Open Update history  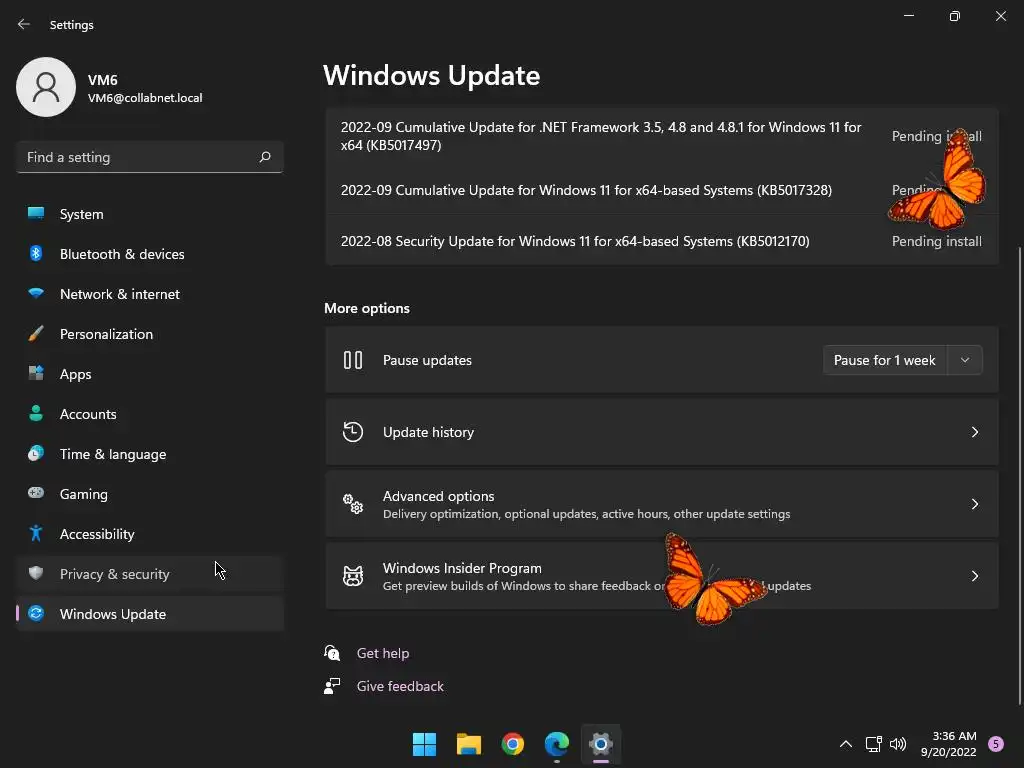[662, 432]
